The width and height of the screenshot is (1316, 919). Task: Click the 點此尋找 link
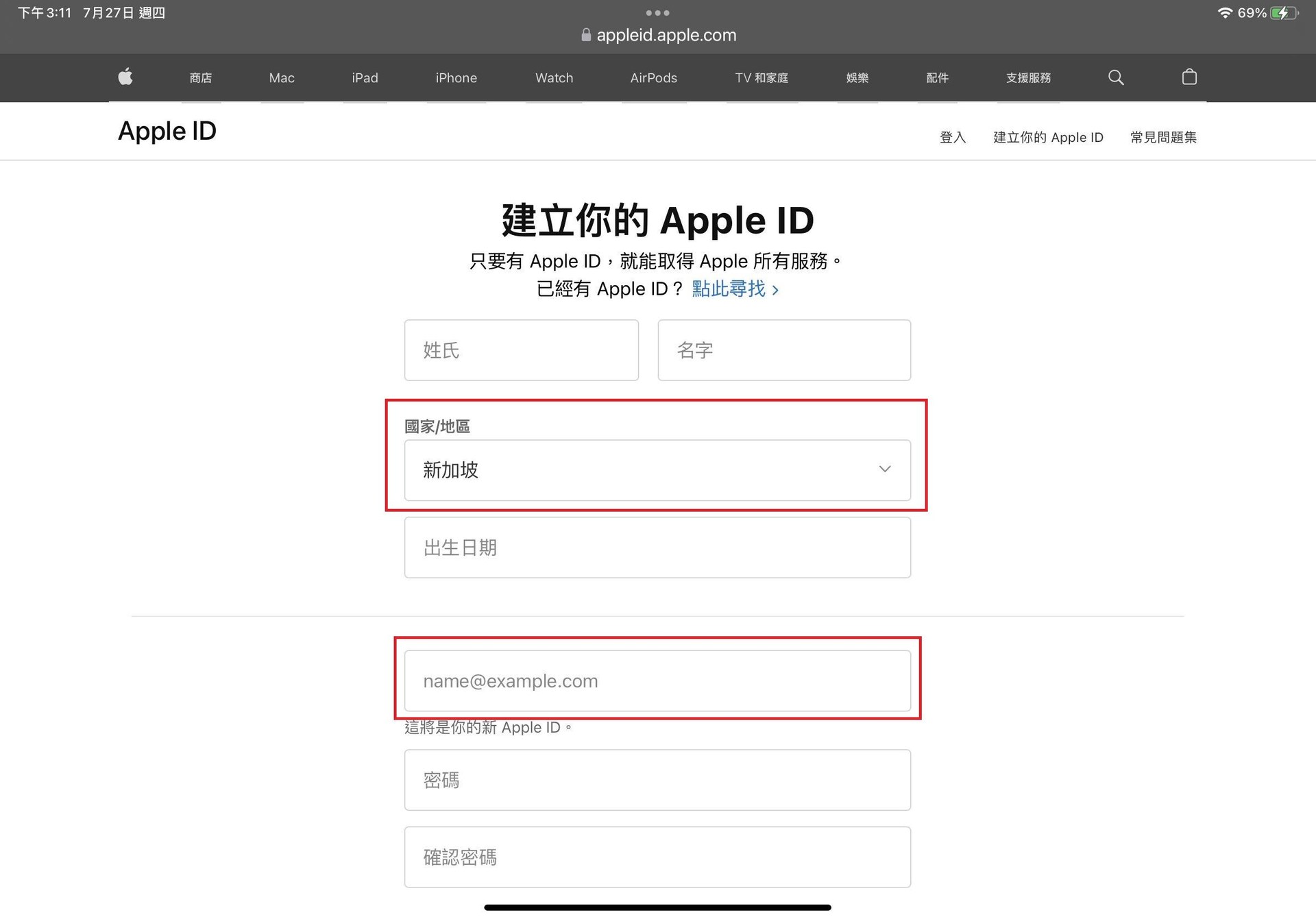coord(735,289)
